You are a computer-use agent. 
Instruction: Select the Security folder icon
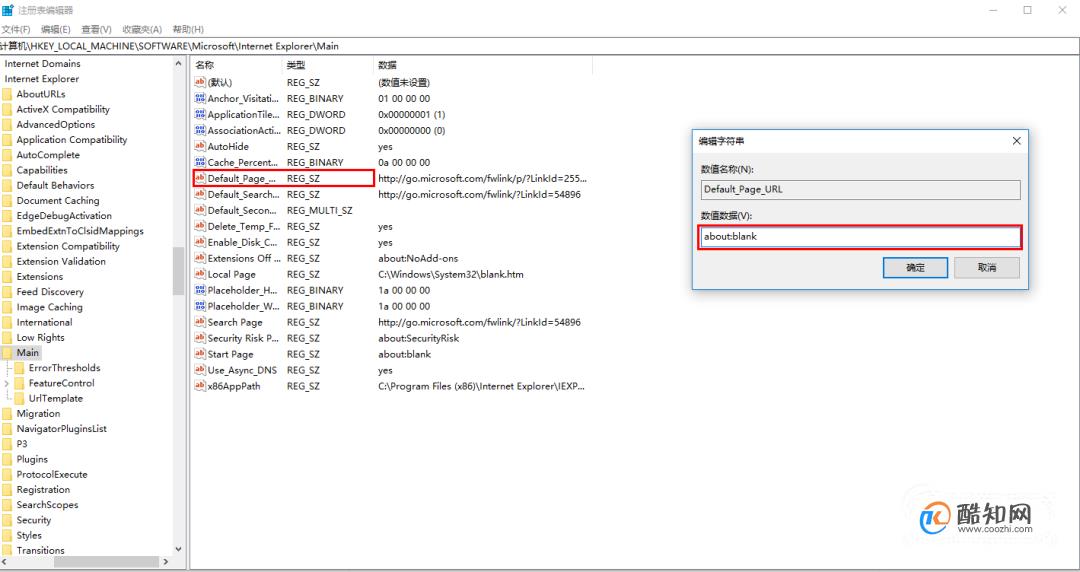pyautogui.click(x=8, y=520)
